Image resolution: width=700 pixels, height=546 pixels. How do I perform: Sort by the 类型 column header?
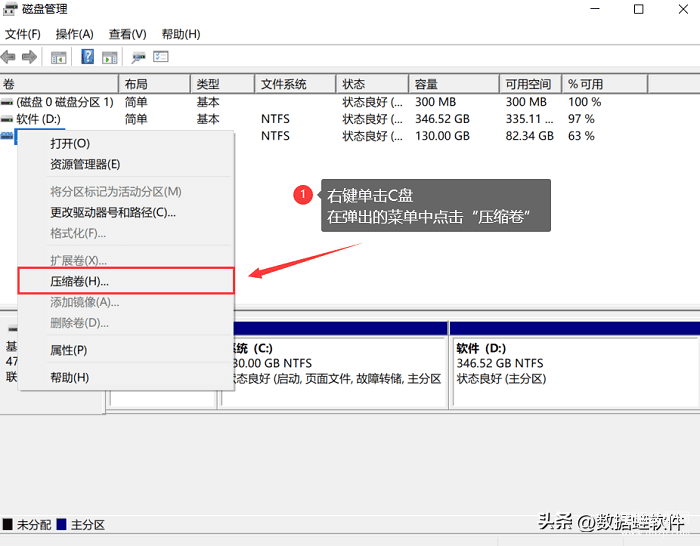222,84
